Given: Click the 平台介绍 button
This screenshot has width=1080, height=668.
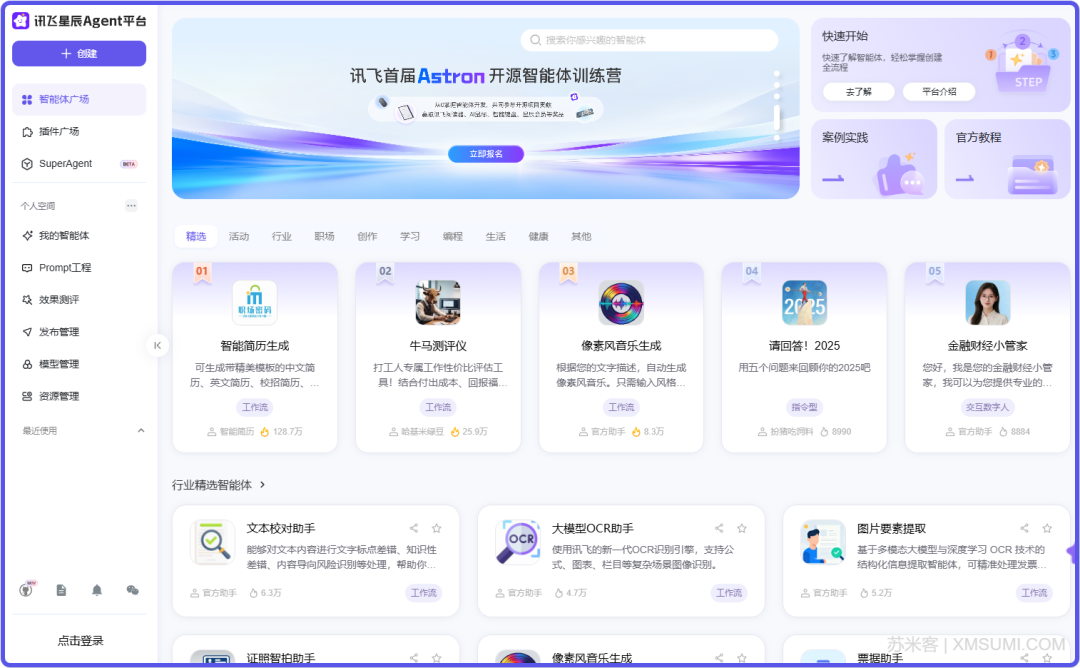Looking at the screenshot, I should tap(939, 92).
